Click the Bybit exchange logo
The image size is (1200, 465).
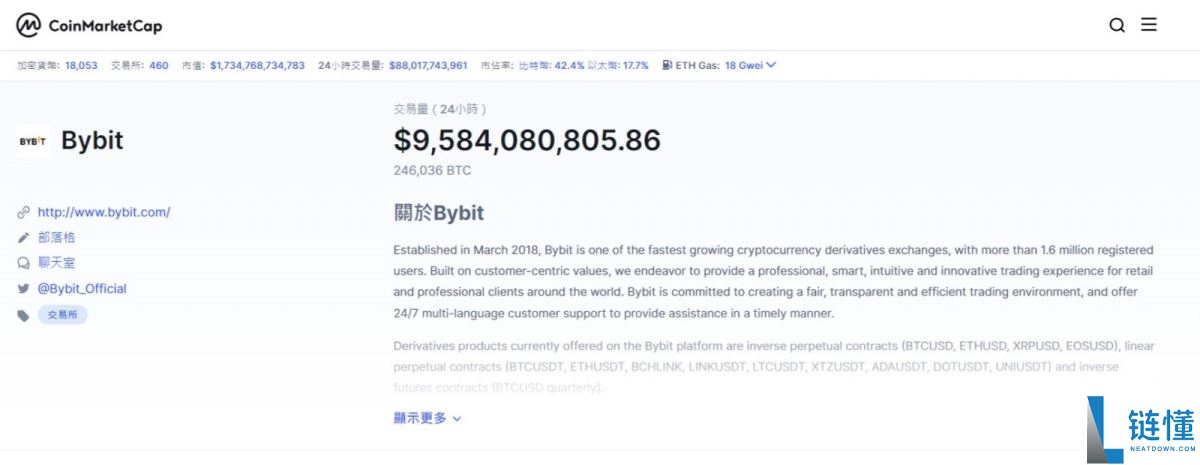point(33,141)
